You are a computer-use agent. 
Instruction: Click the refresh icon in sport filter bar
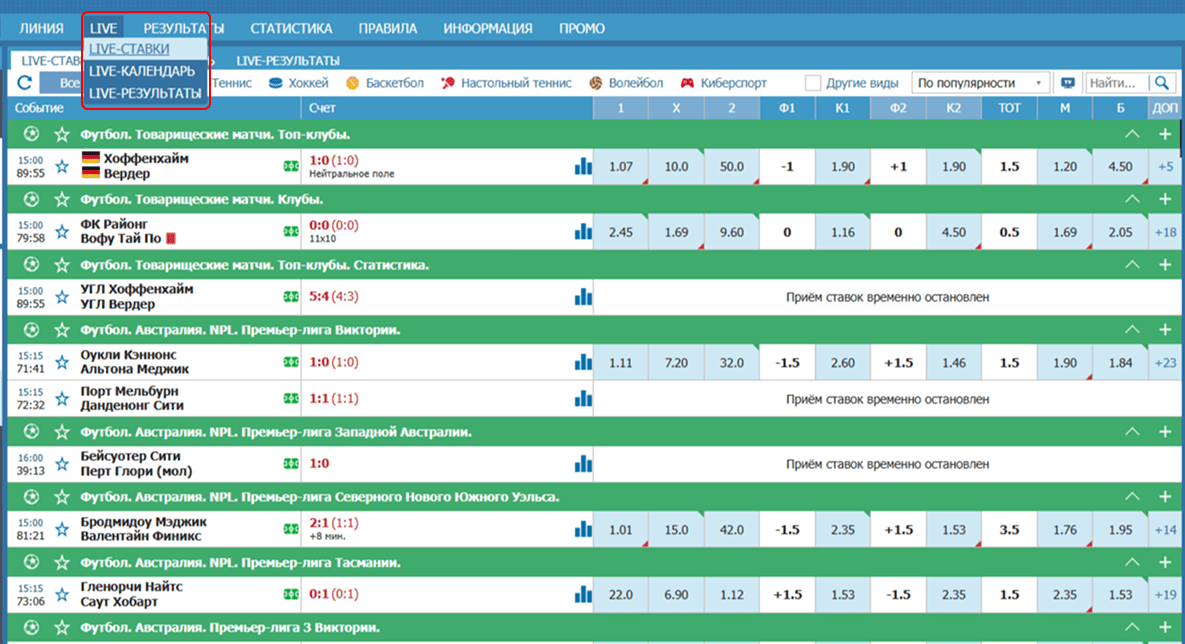coord(25,84)
